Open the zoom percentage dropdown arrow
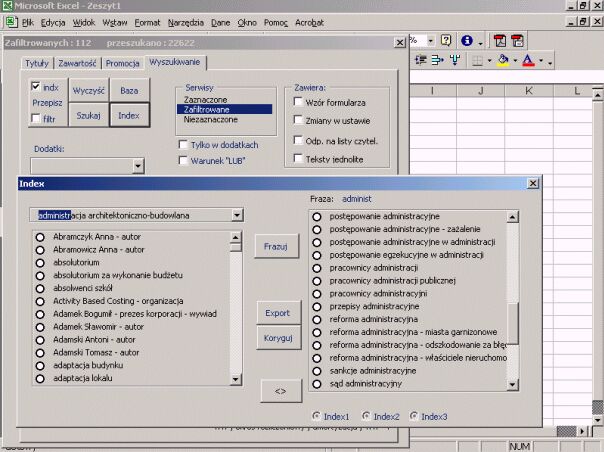This screenshot has width=604, height=452. click(x=432, y=41)
